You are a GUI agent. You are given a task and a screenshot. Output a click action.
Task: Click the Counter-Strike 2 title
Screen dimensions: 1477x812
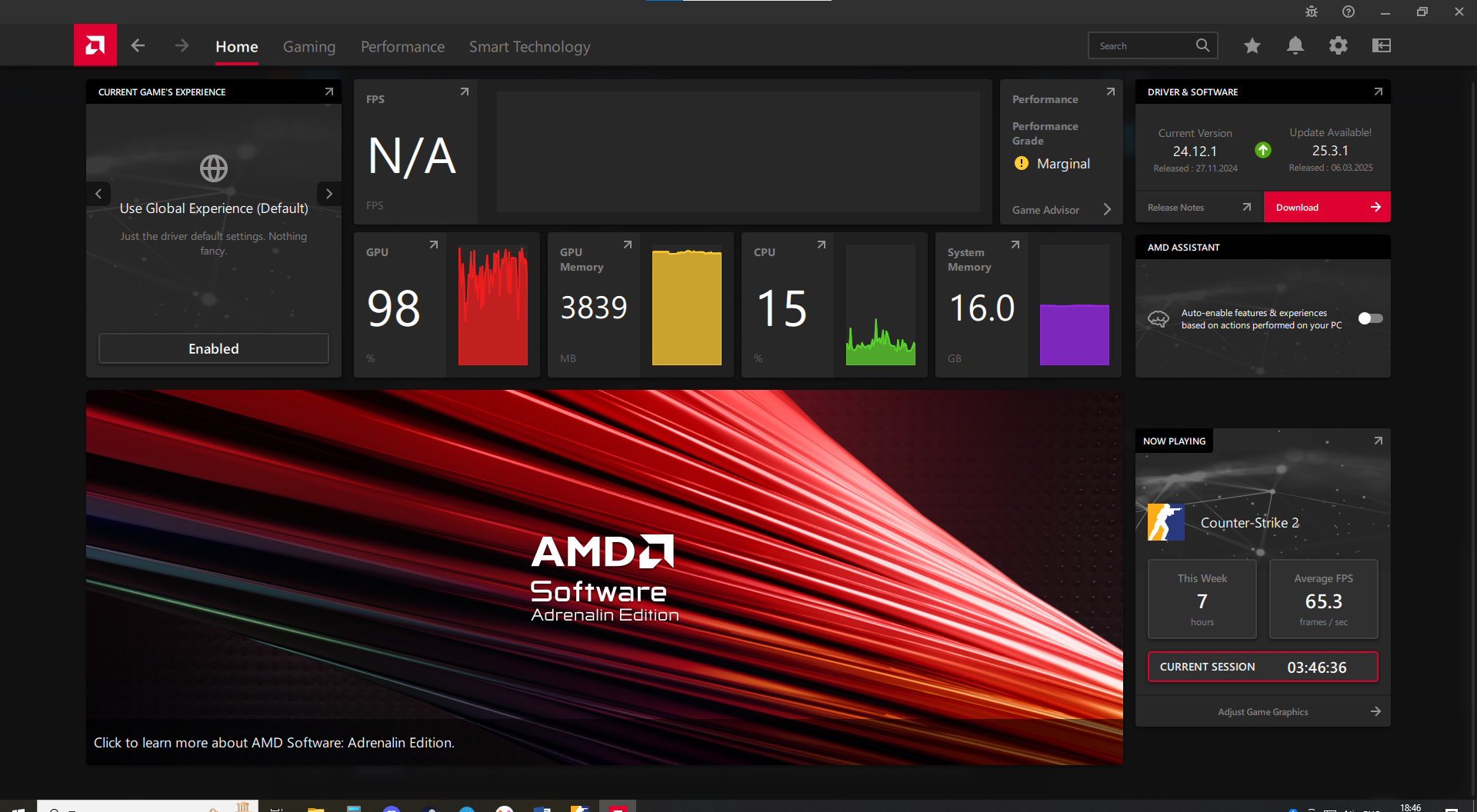(x=1250, y=523)
